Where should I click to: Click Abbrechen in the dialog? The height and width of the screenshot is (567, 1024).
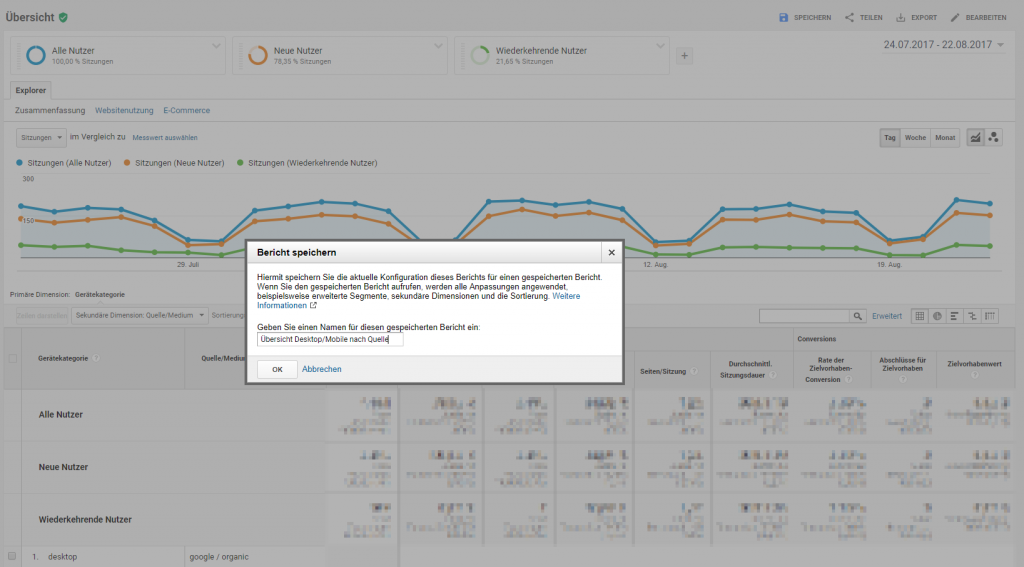point(321,369)
